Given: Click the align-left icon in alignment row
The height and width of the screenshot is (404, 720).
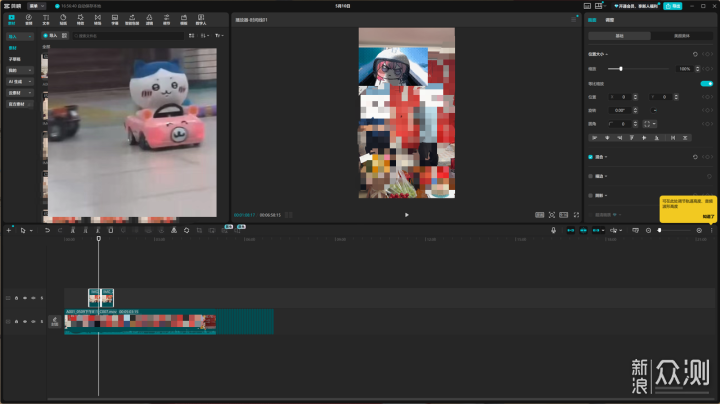Looking at the screenshot, I should tap(595, 138).
